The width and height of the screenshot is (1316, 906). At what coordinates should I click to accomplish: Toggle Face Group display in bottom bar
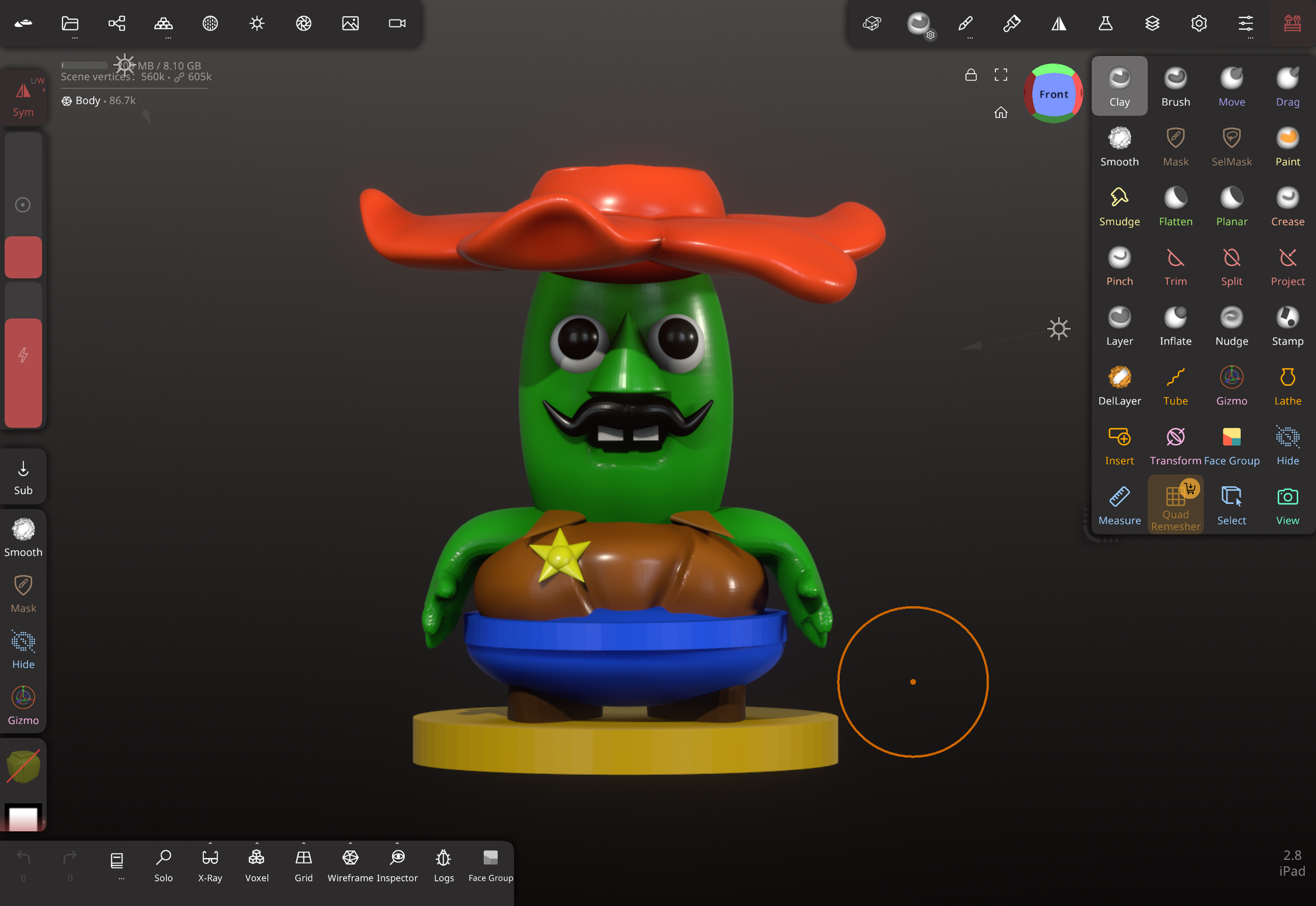pyautogui.click(x=491, y=865)
